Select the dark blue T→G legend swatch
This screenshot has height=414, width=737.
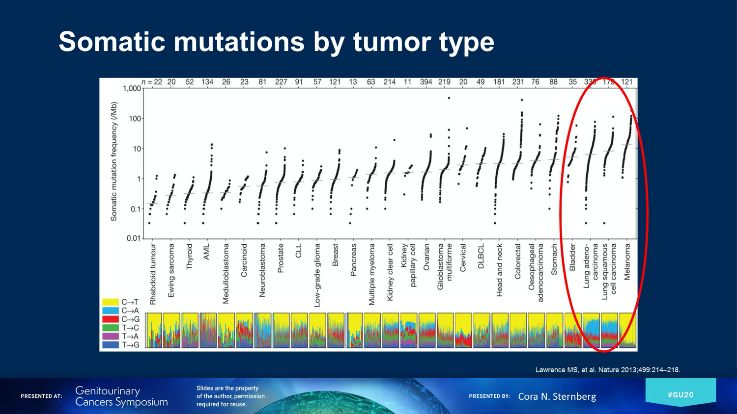(110, 345)
